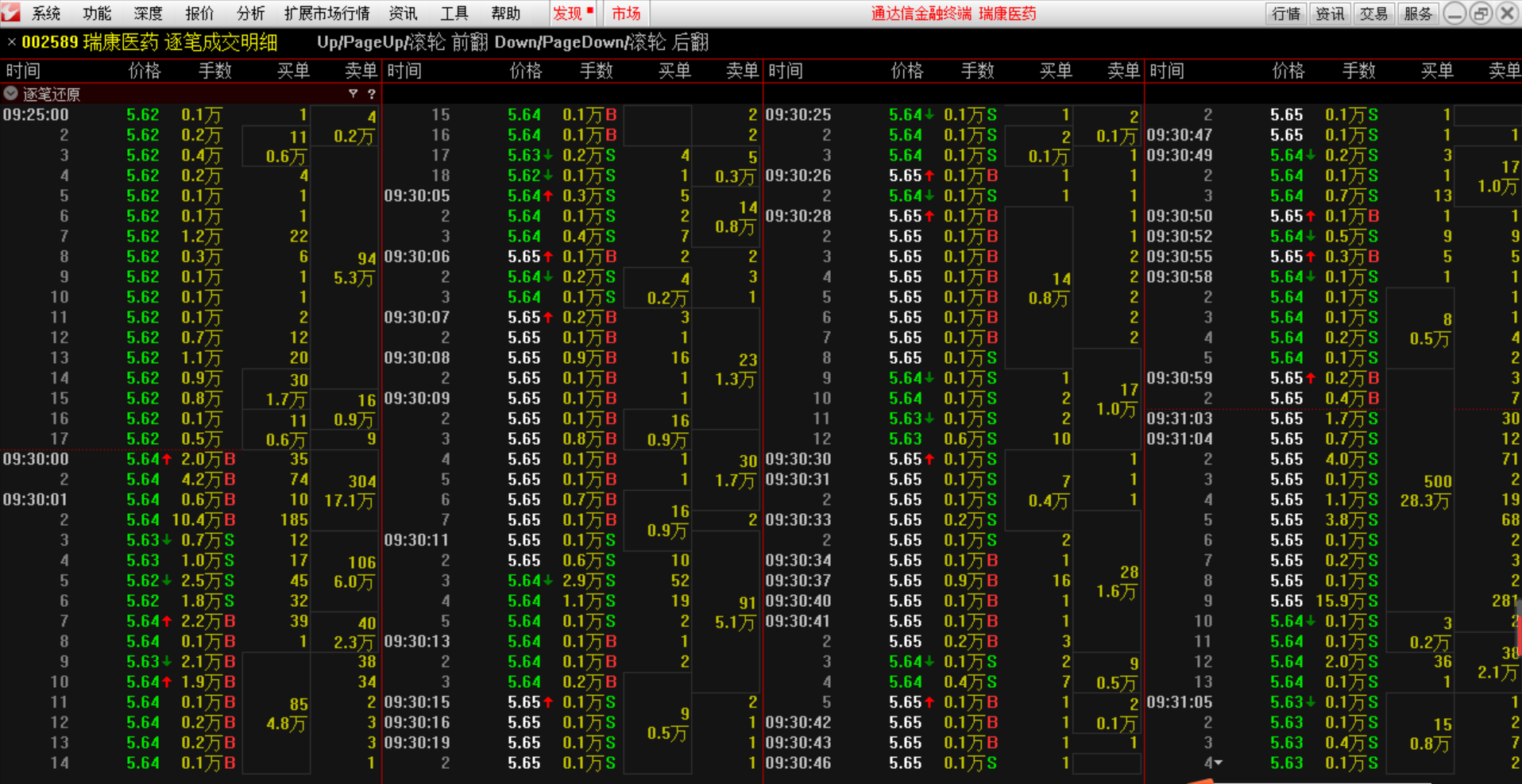Open the 工具 menu

click(x=454, y=14)
